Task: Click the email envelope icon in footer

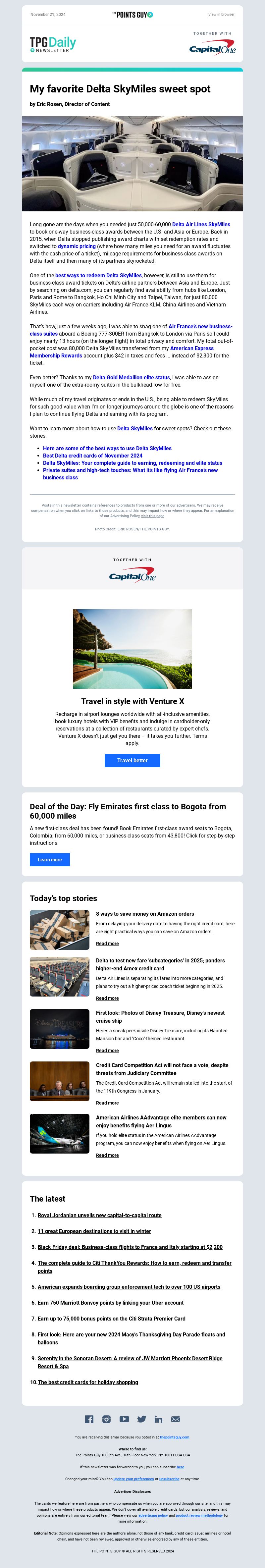Action: [x=176, y=1419]
